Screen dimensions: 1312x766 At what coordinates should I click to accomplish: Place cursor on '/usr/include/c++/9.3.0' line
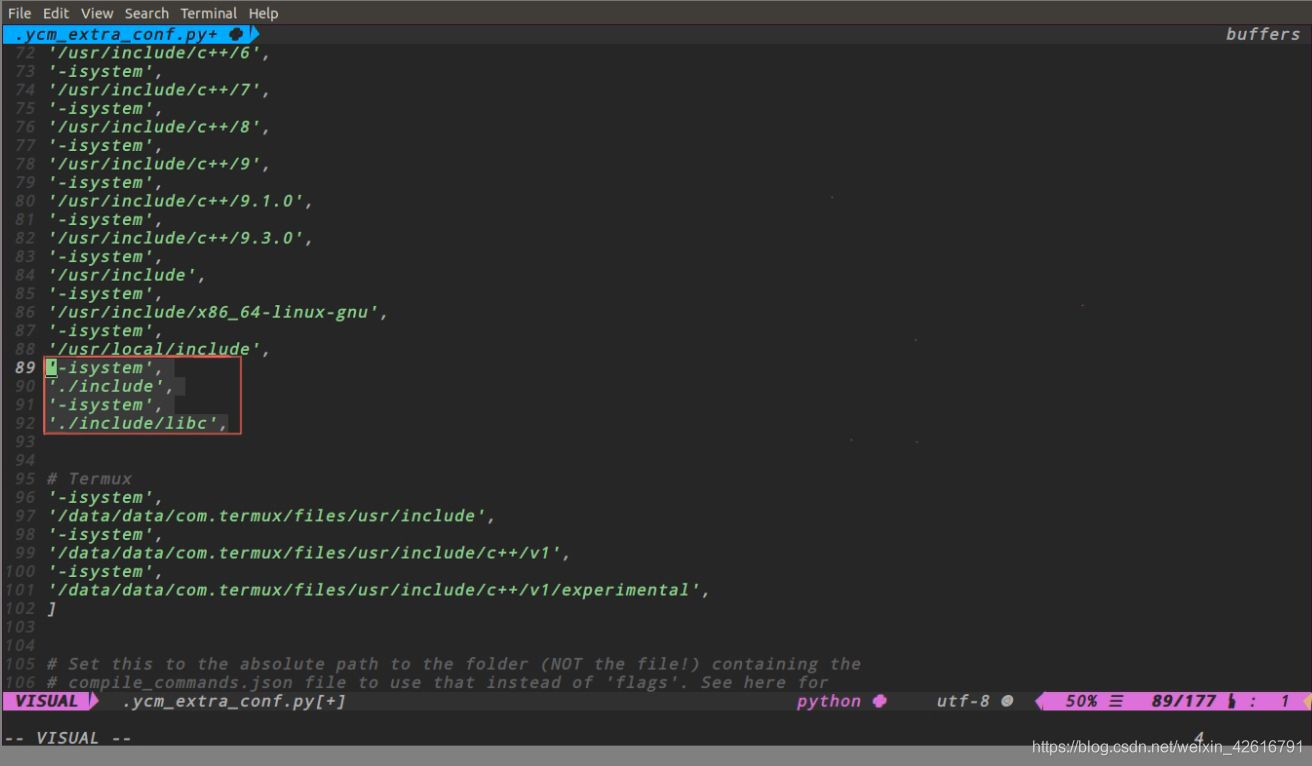tap(181, 238)
